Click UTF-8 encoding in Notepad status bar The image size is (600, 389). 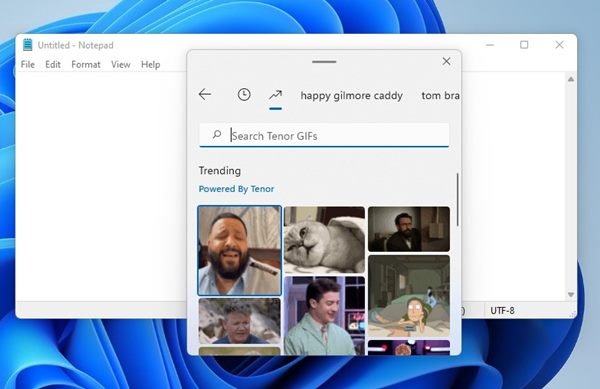point(502,311)
